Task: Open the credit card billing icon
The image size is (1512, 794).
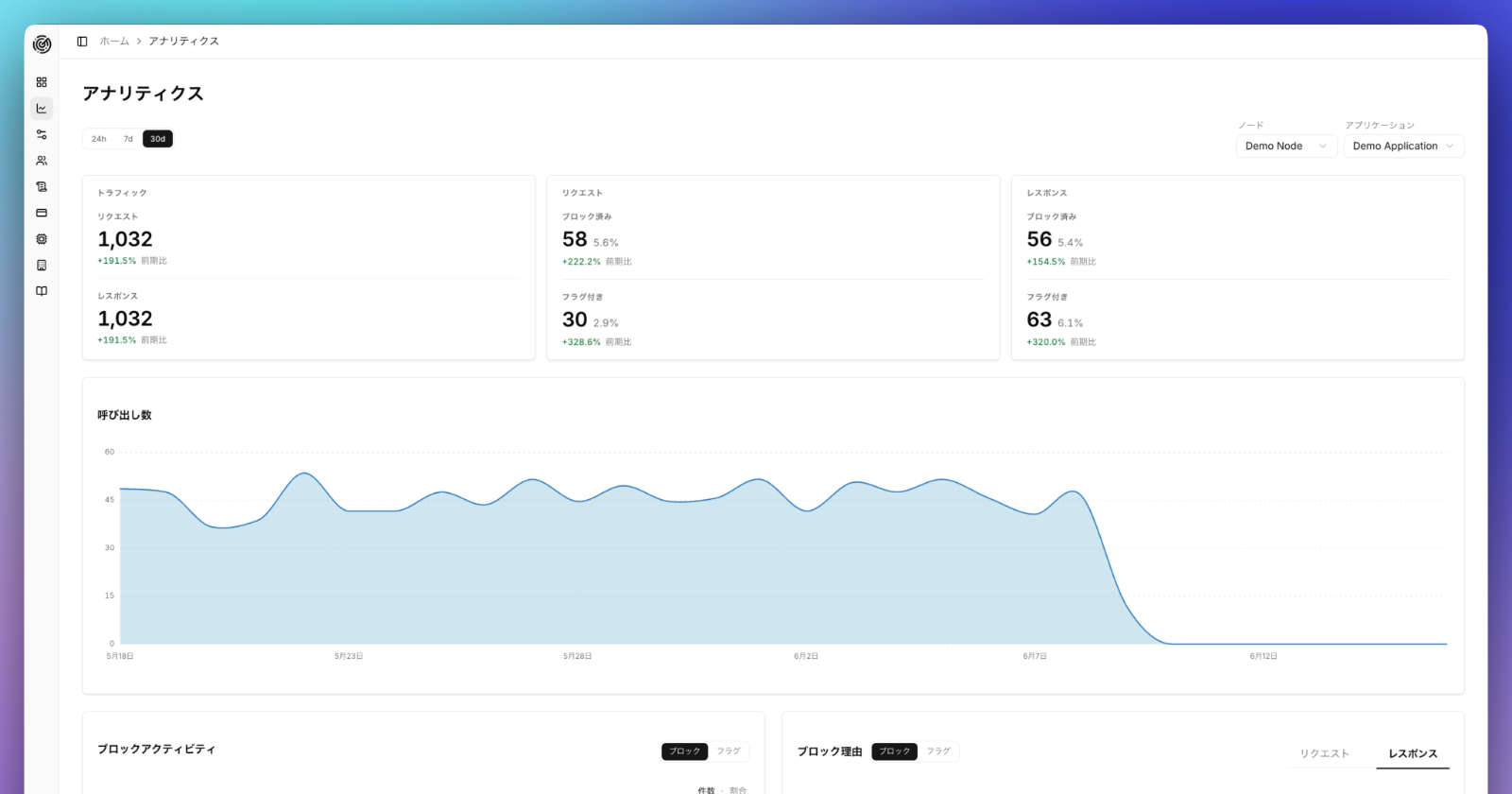Action: tap(42, 213)
